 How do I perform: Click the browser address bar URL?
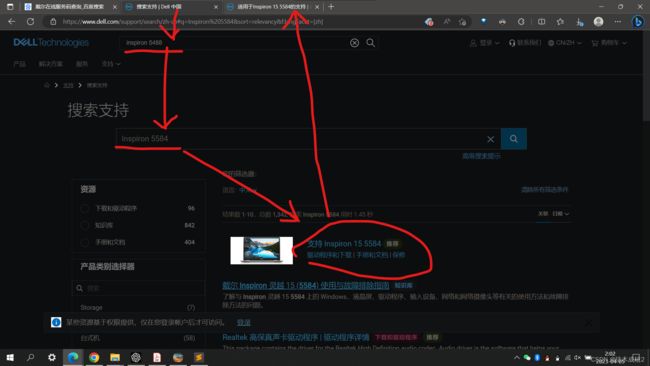(193, 22)
